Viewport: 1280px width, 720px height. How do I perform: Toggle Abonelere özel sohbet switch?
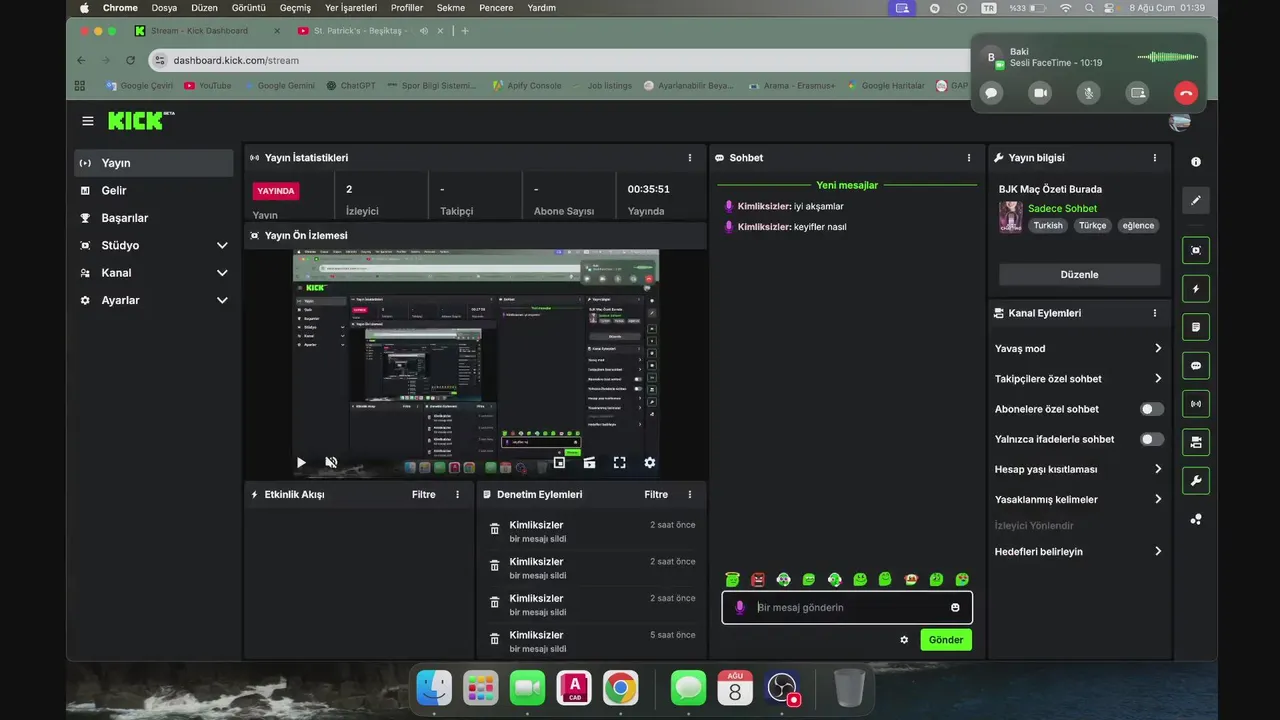1152,409
